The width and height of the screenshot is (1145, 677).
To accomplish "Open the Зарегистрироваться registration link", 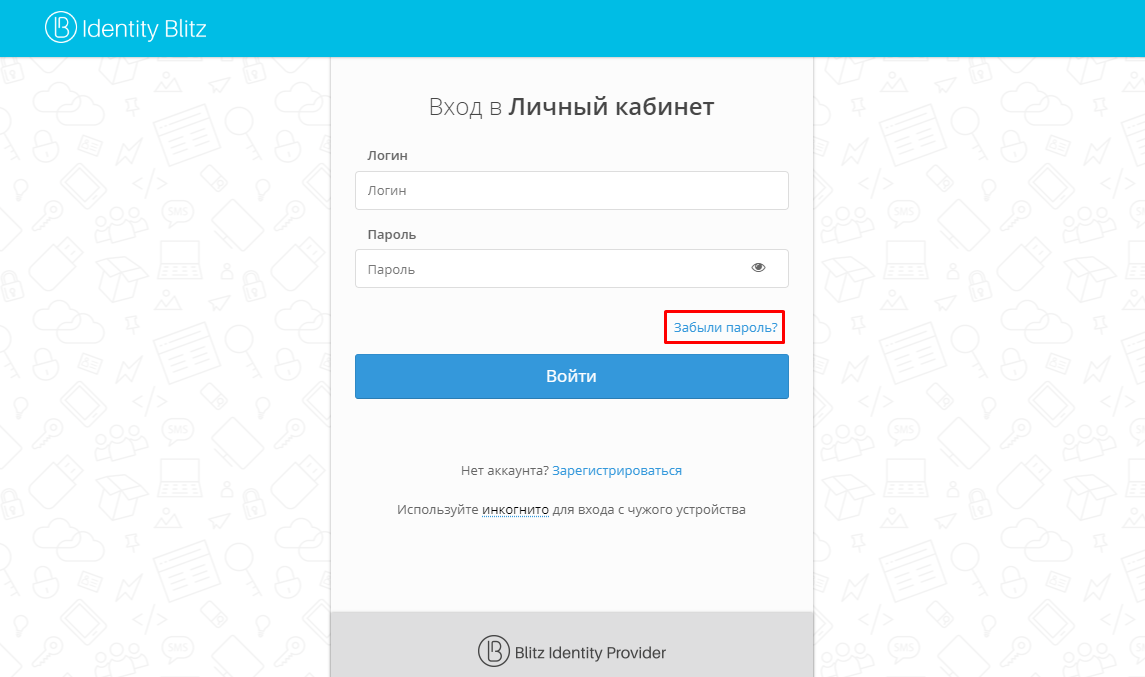I will [x=617, y=470].
